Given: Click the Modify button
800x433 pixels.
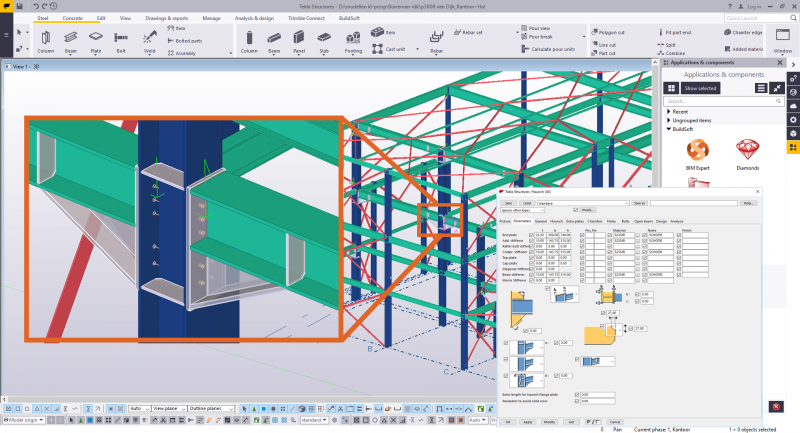Looking at the screenshot, I should point(549,422).
